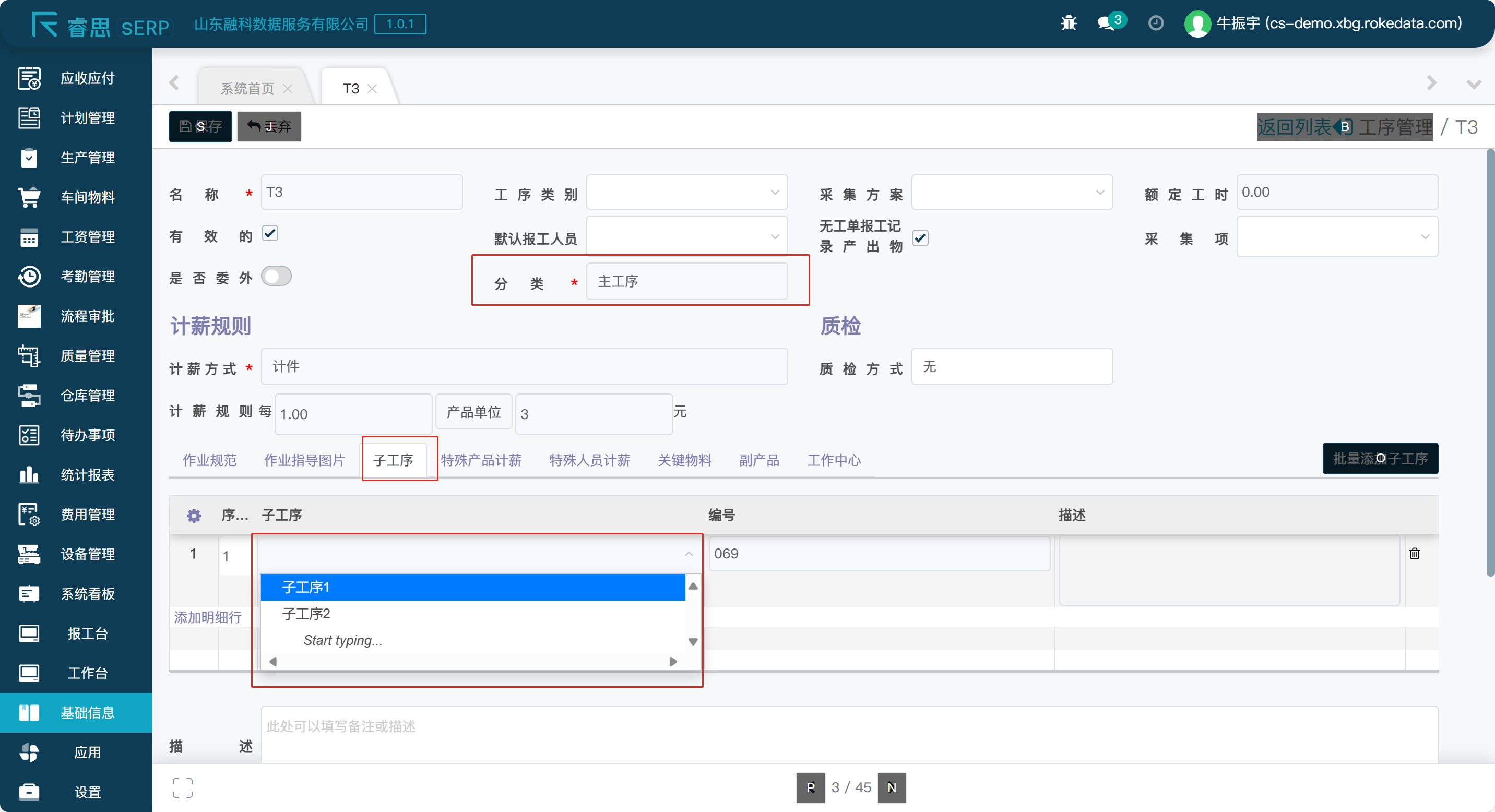Click the 保存 save button
Image resolution: width=1495 pixels, height=812 pixels.
[x=200, y=126]
